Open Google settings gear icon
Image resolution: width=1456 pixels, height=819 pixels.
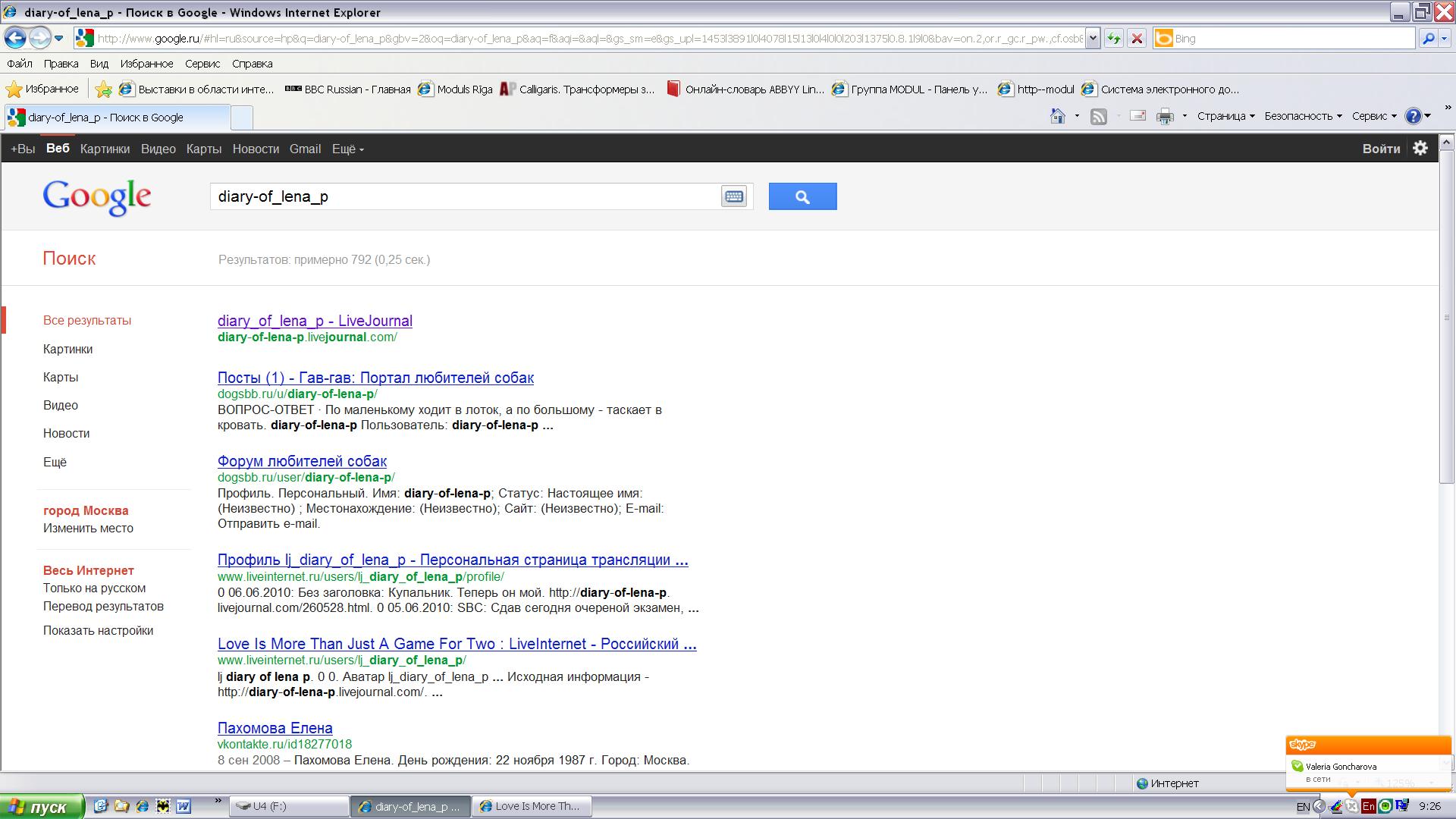click(1420, 149)
